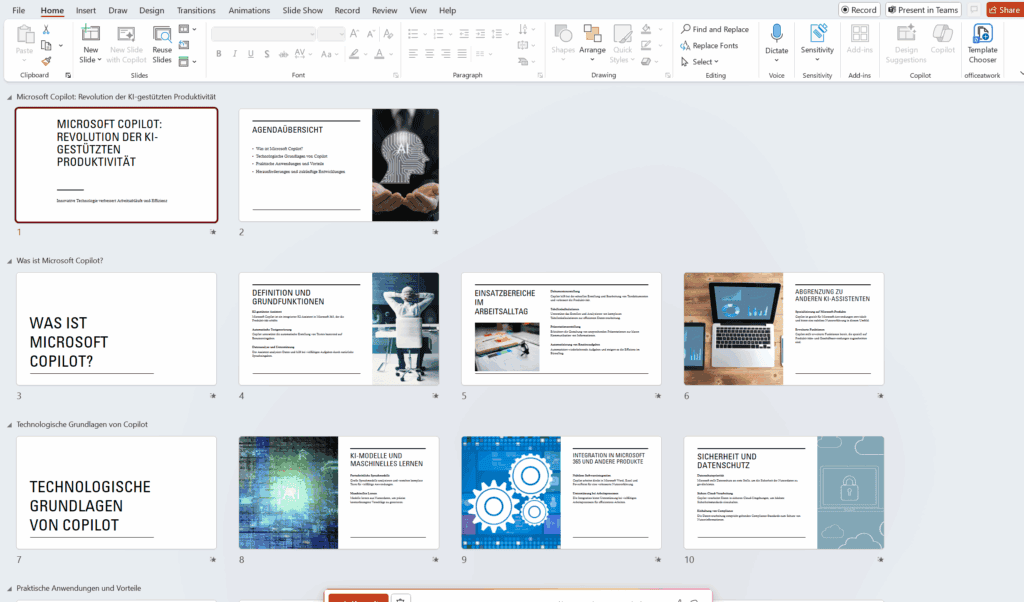Select slide 10 Sicherheit und Datenschutz
The image size is (1024, 602).
[x=784, y=492]
